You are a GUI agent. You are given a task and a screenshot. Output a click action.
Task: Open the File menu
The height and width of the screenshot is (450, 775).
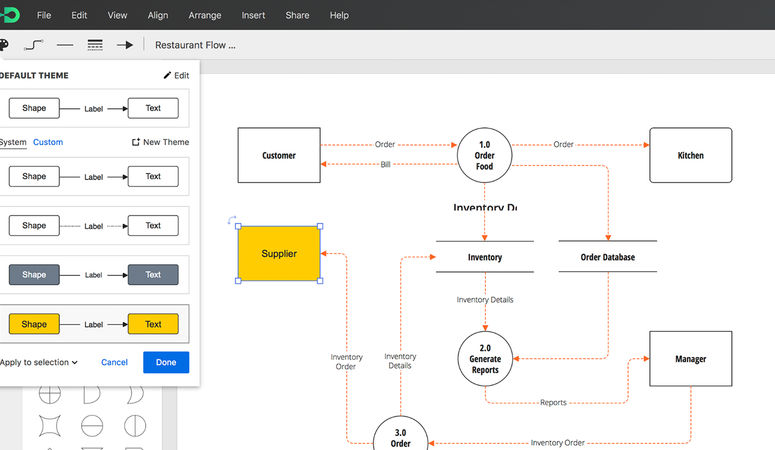(x=44, y=15)
